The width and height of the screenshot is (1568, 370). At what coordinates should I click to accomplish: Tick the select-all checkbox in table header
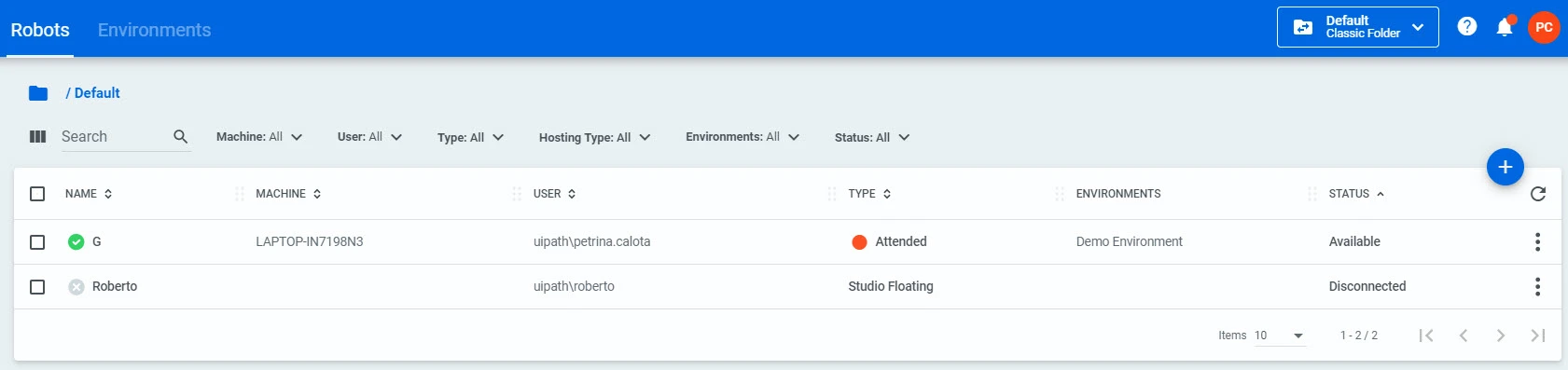[37, 194]
